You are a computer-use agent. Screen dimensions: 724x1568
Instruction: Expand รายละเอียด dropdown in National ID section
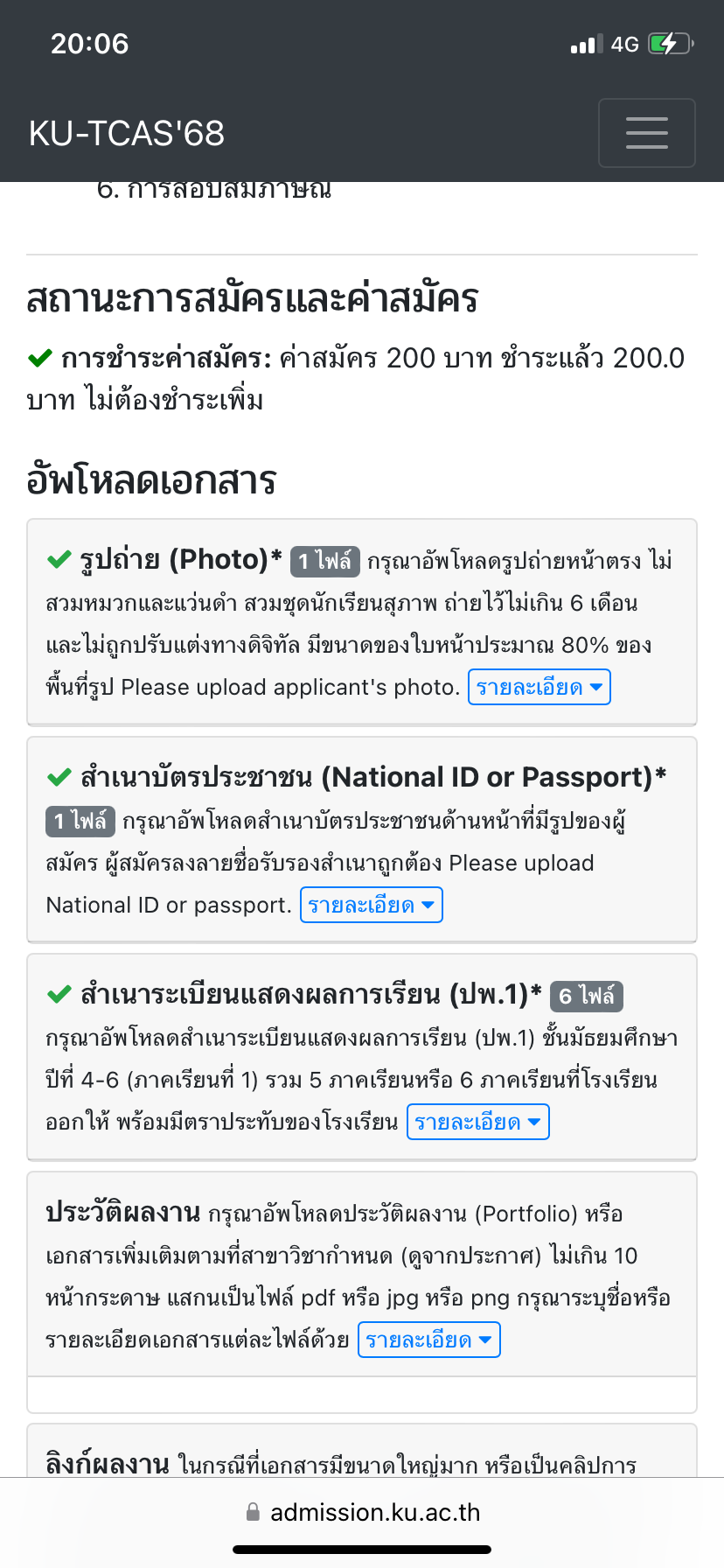click(x=372, y=905)
